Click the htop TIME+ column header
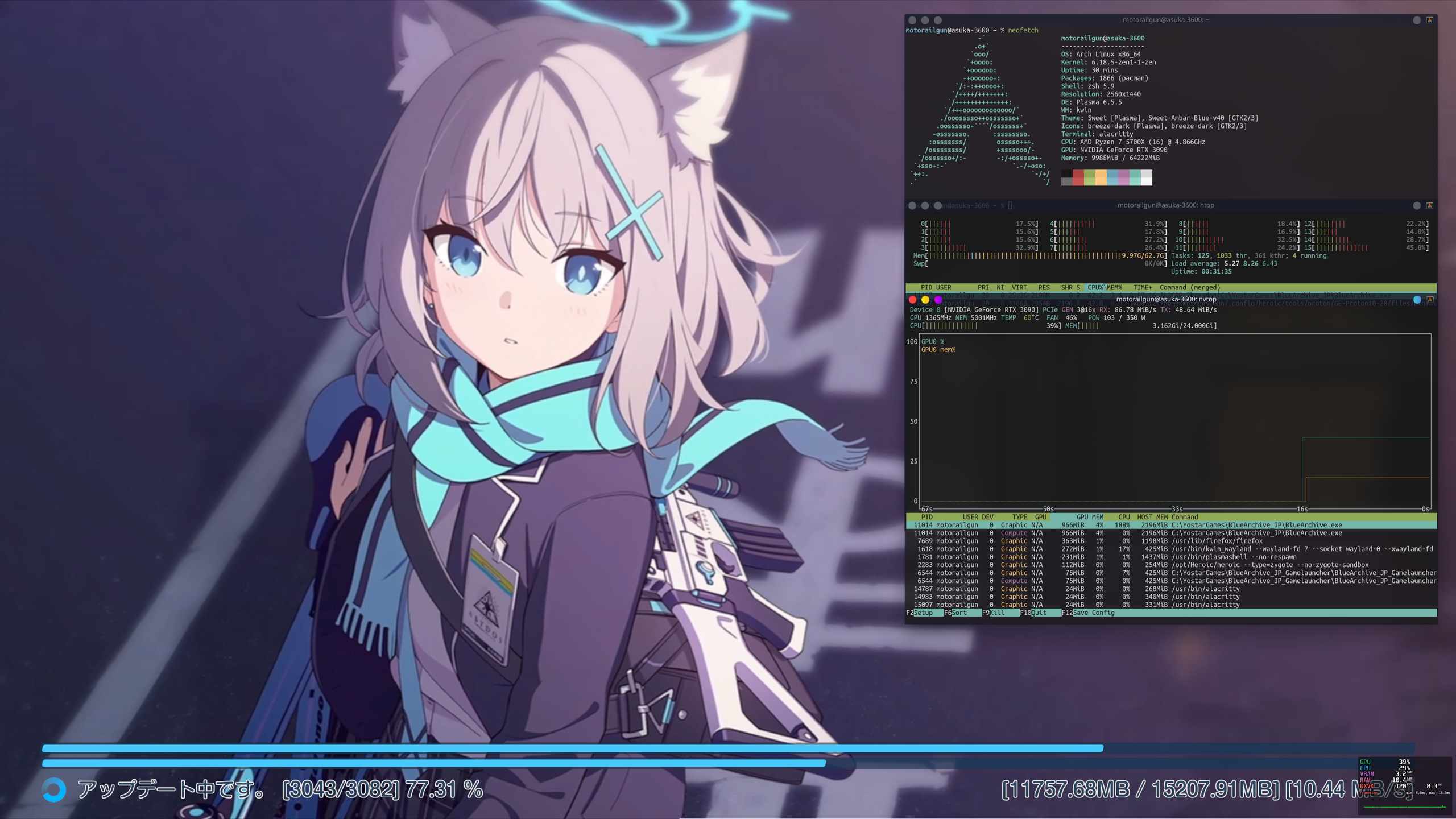This screenshot has height=819, width=1456. 1142,288
